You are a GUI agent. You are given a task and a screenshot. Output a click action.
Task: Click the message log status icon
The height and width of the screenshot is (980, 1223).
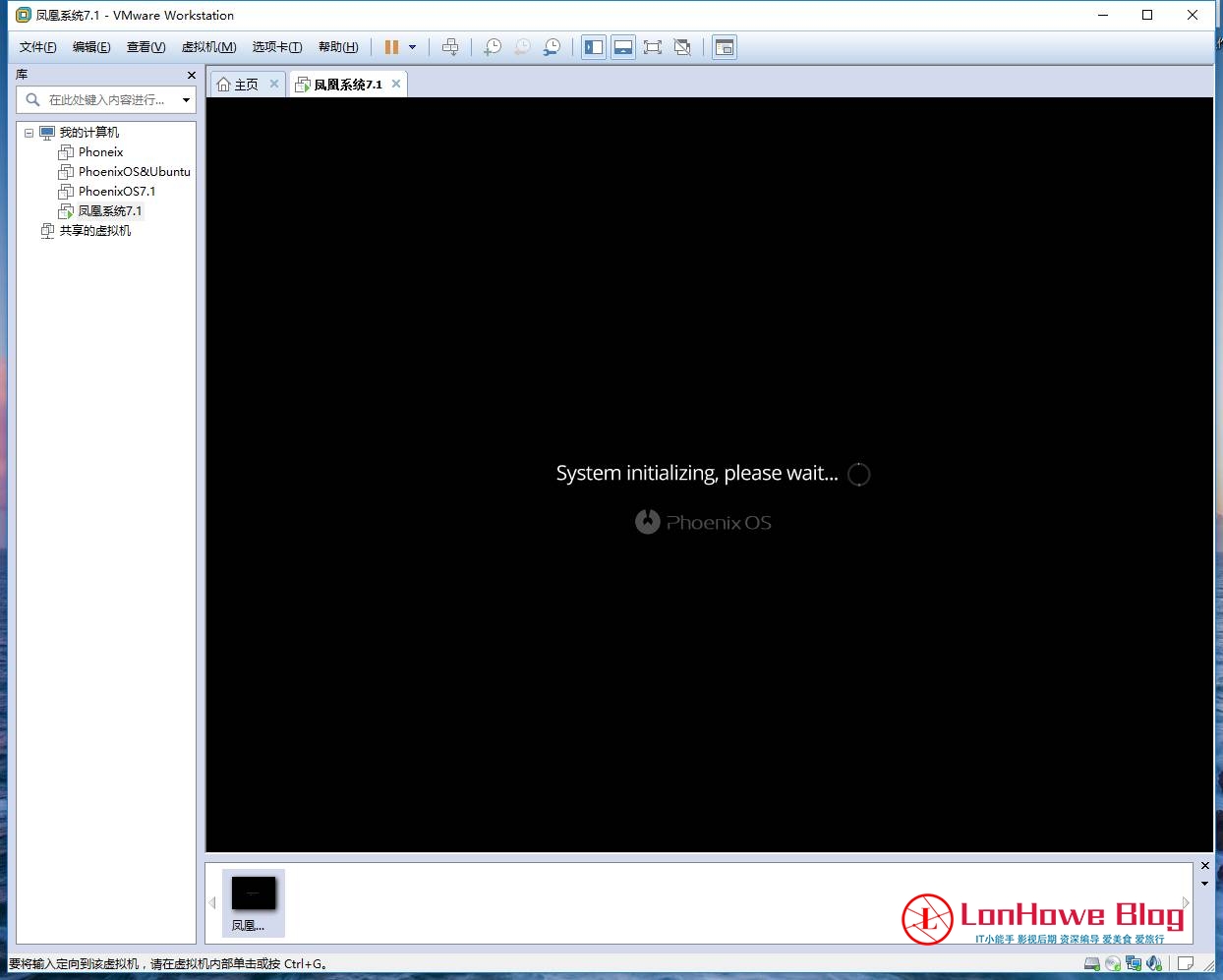tap(1186, 963)
